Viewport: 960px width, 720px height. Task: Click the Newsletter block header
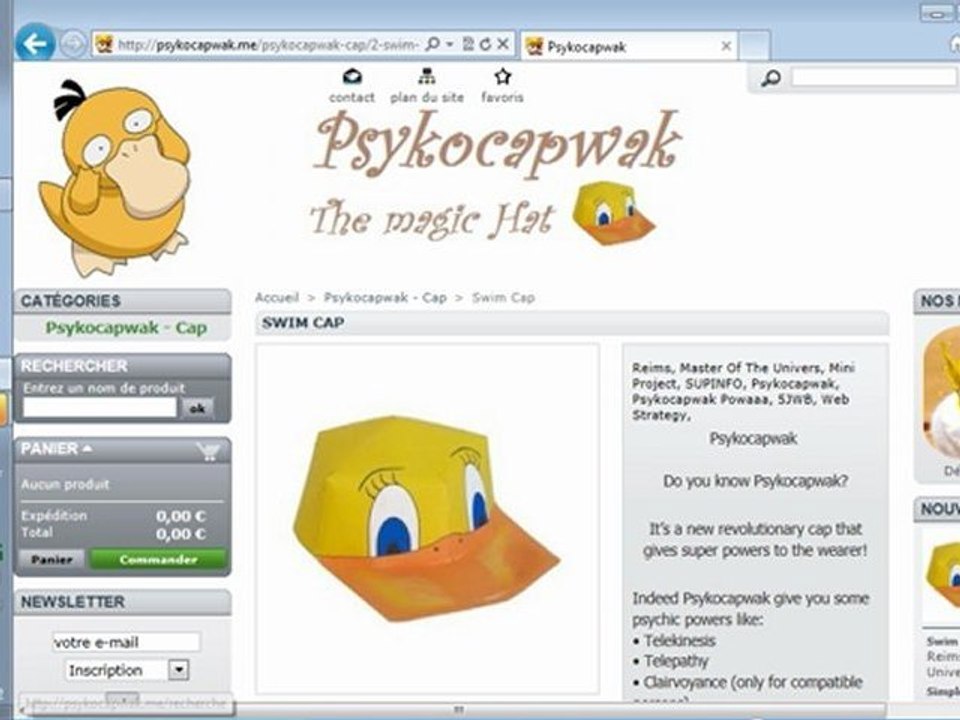coord(122,602)
